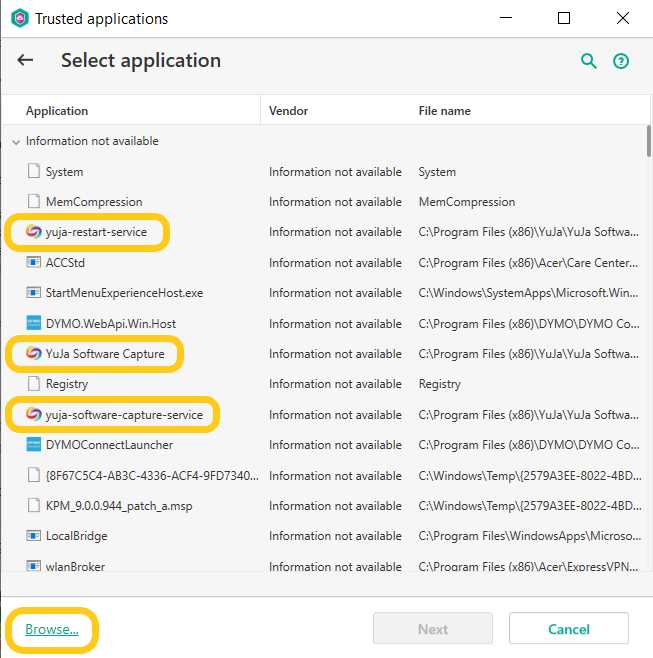Screen dimensions: 653x658
Task: Click the DYMO.WebApi.Win.Host DYMO icon
Action: point(34,323)
